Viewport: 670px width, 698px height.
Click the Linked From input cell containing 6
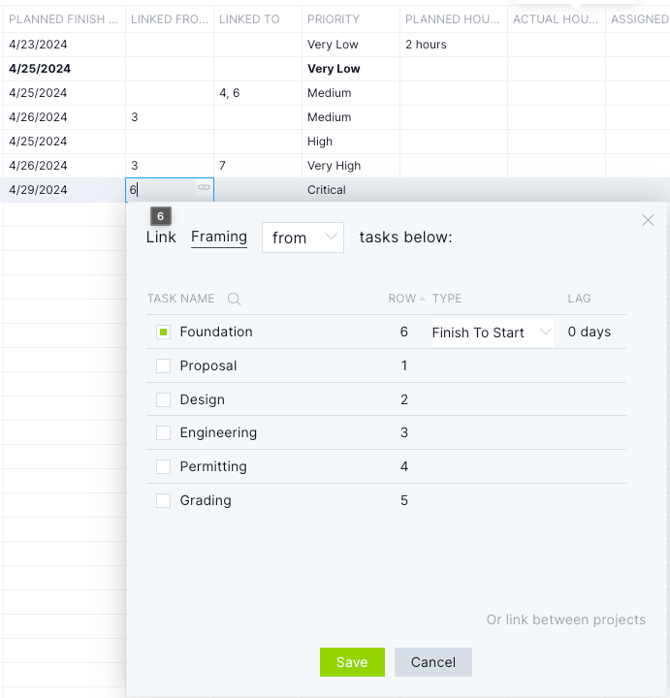[x=170, y=190]
